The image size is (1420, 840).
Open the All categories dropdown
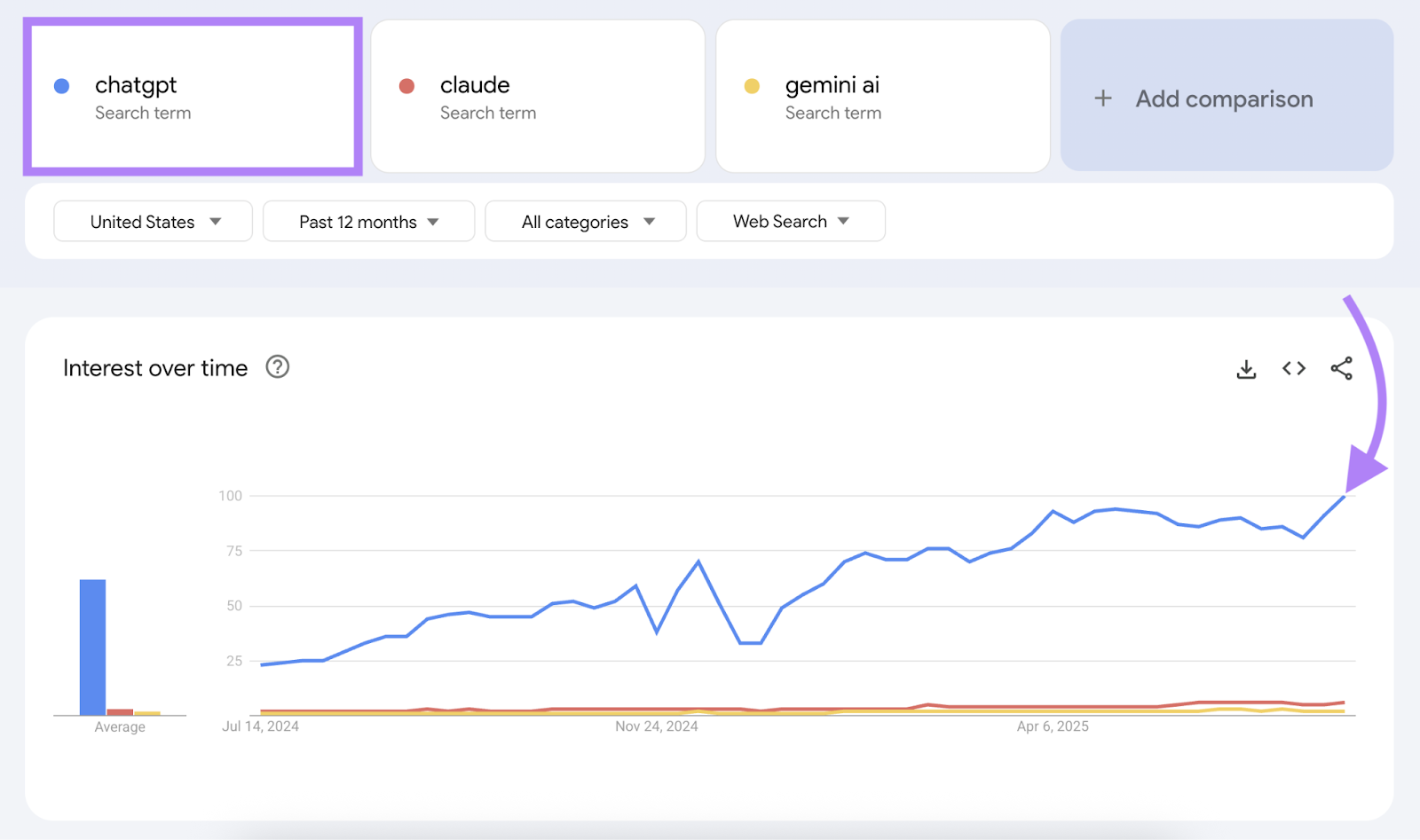(585, 221)
